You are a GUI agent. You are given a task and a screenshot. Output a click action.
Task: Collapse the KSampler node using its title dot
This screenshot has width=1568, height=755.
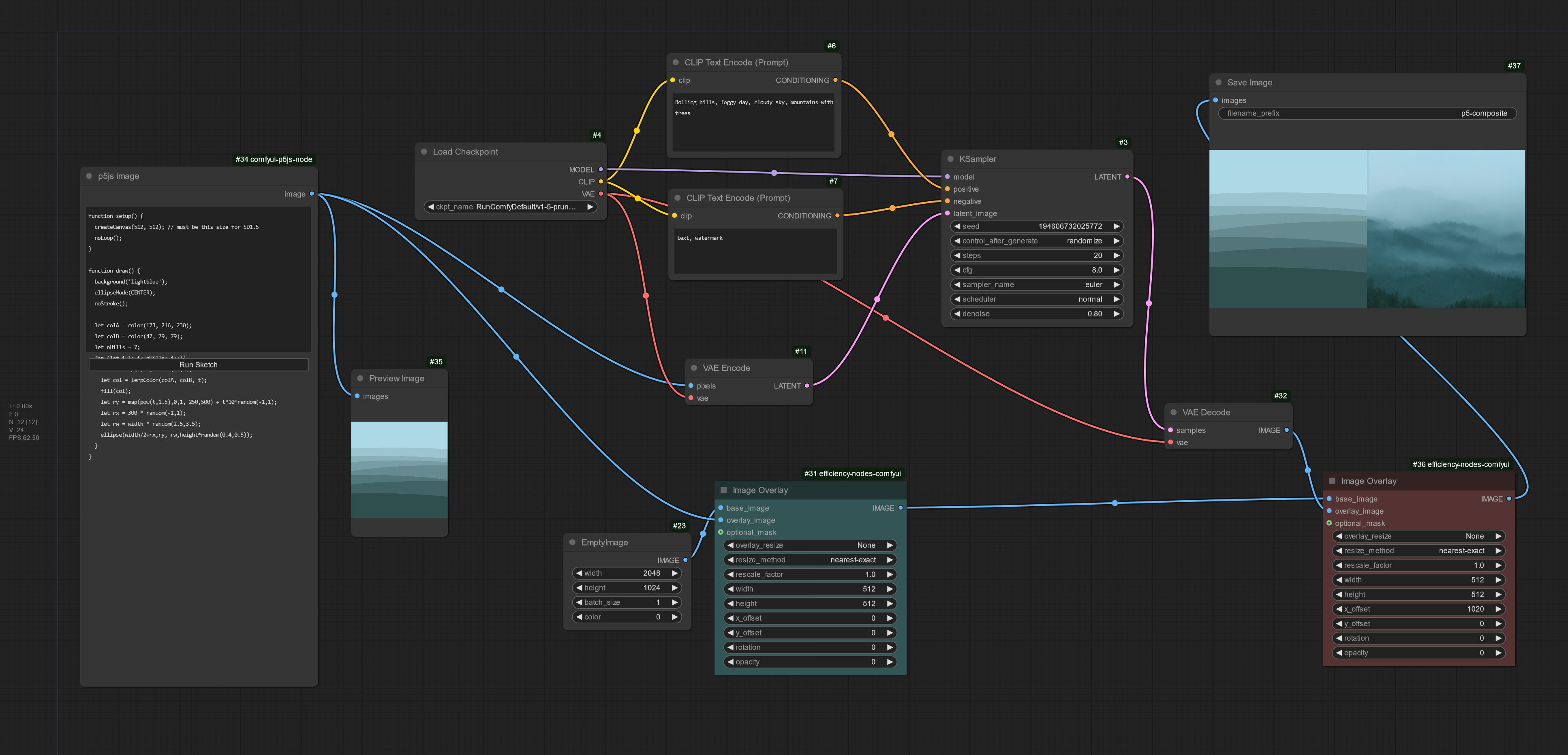950,159
